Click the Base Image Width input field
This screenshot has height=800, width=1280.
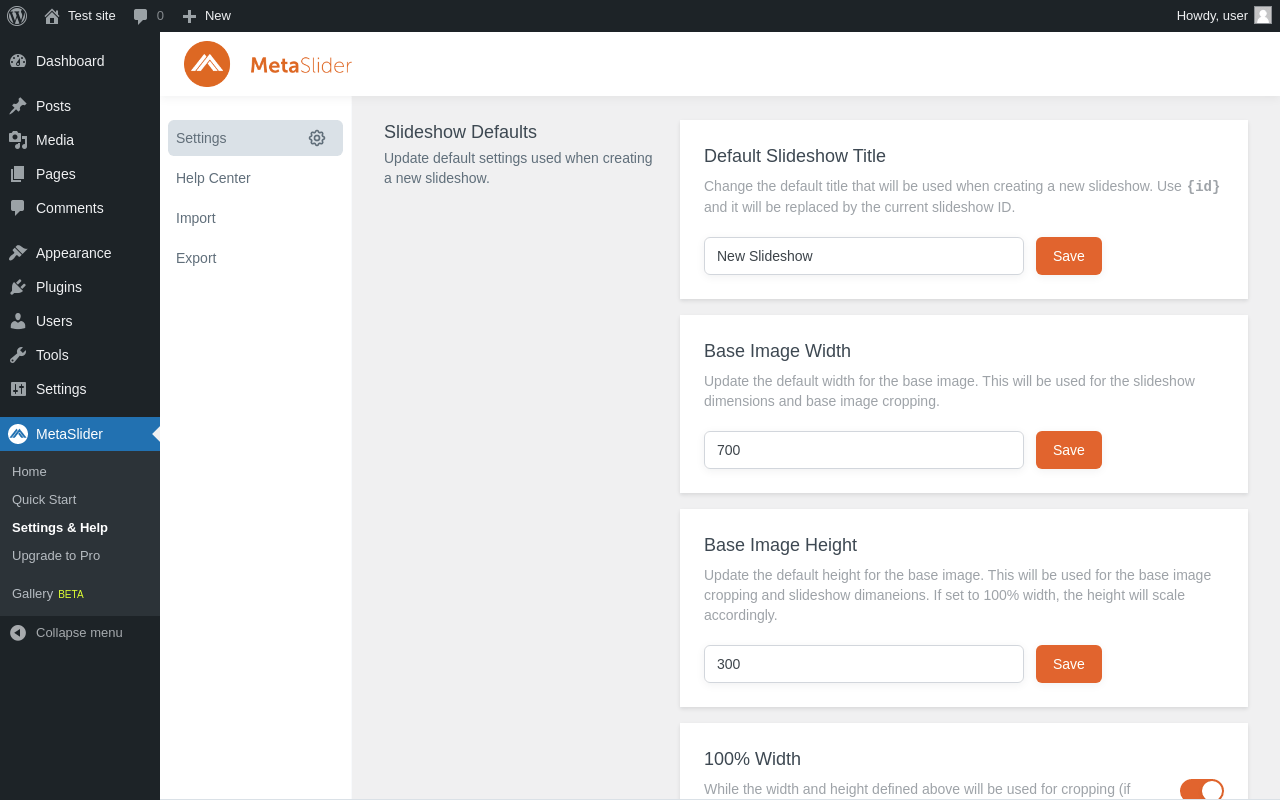pos(863,450)
